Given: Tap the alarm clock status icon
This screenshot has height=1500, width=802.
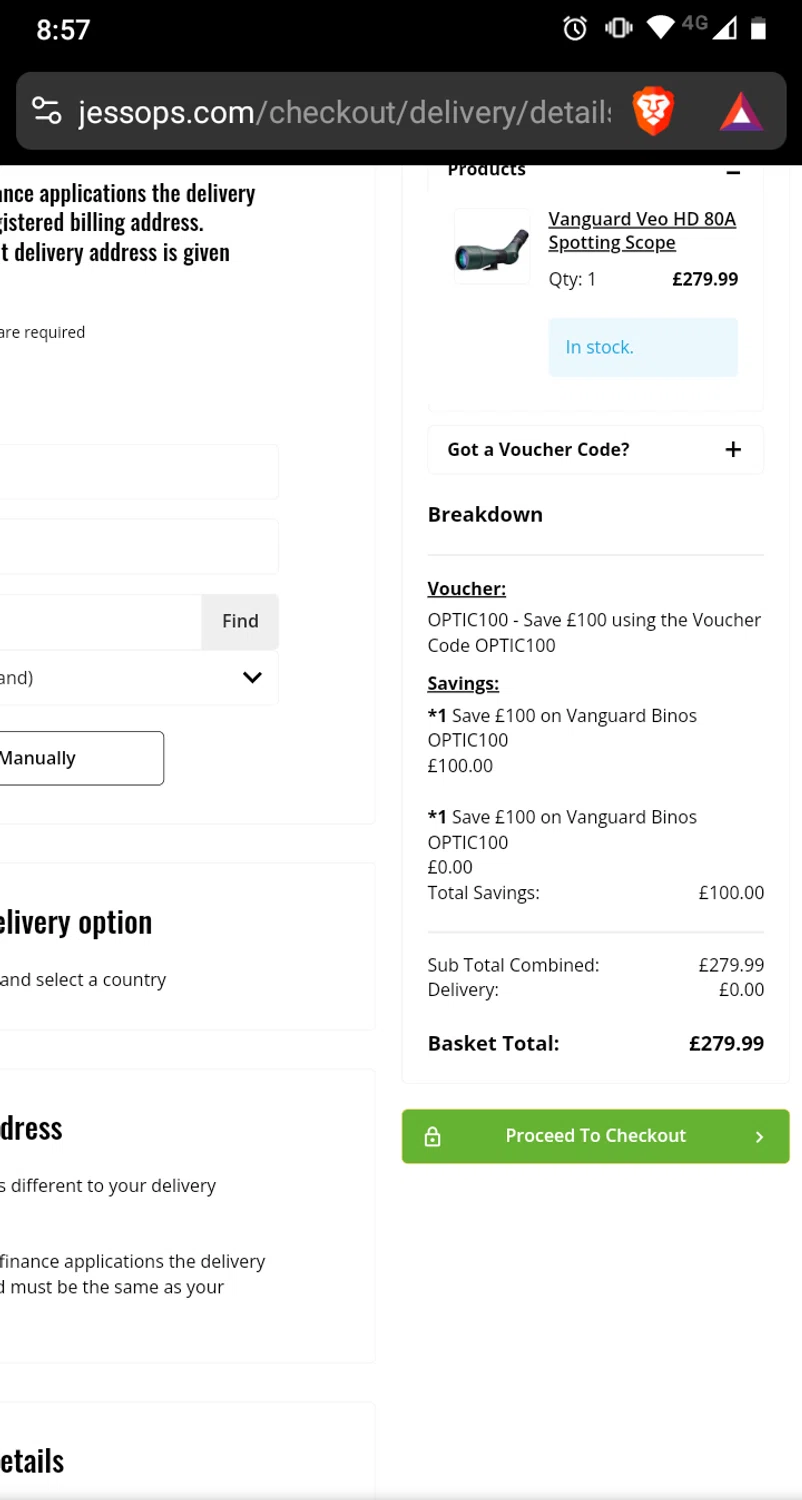Looking at the screenshot, I should (x=575, y=29).
